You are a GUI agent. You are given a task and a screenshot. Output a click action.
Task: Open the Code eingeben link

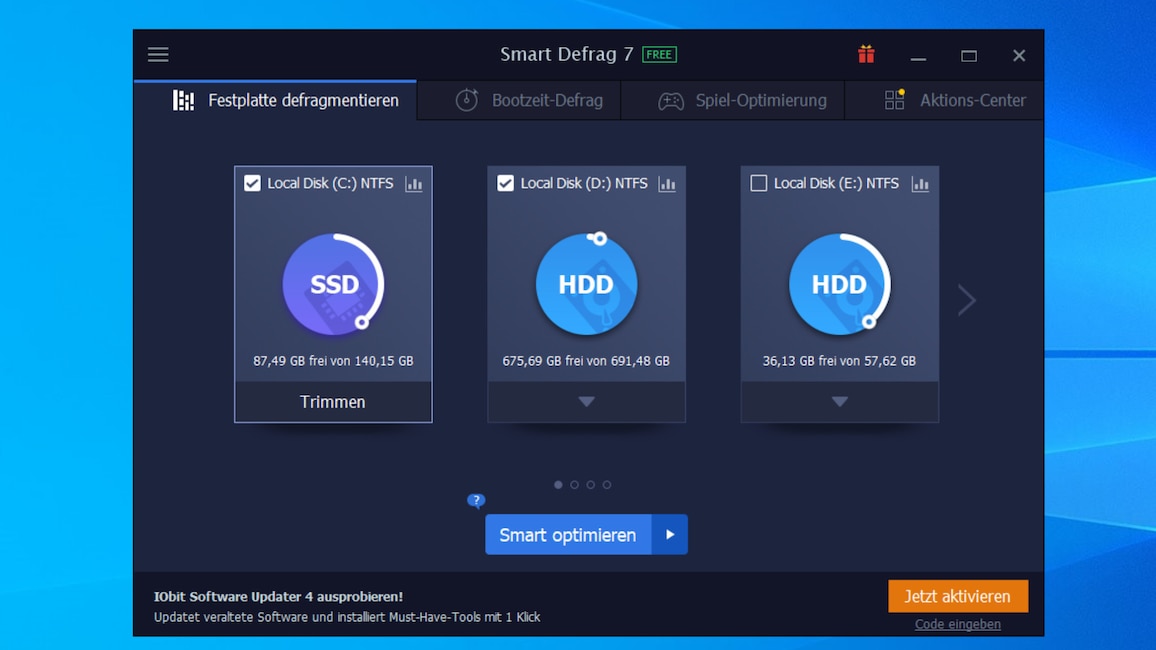(958, 624)
